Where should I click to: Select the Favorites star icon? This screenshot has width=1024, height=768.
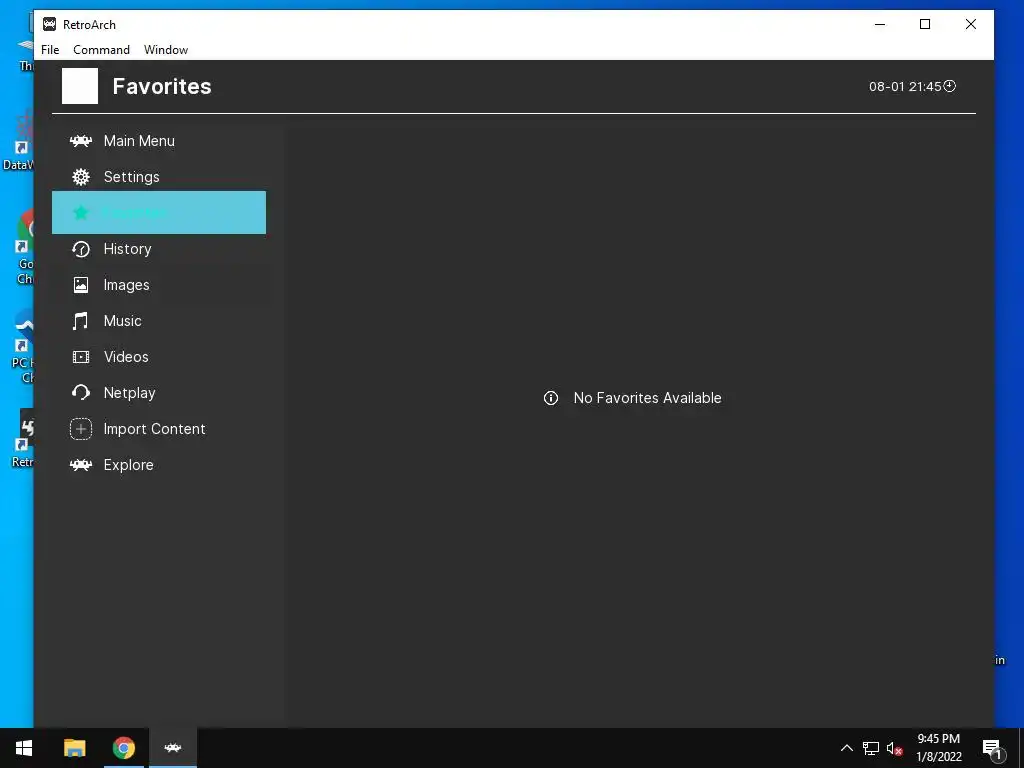81,213
